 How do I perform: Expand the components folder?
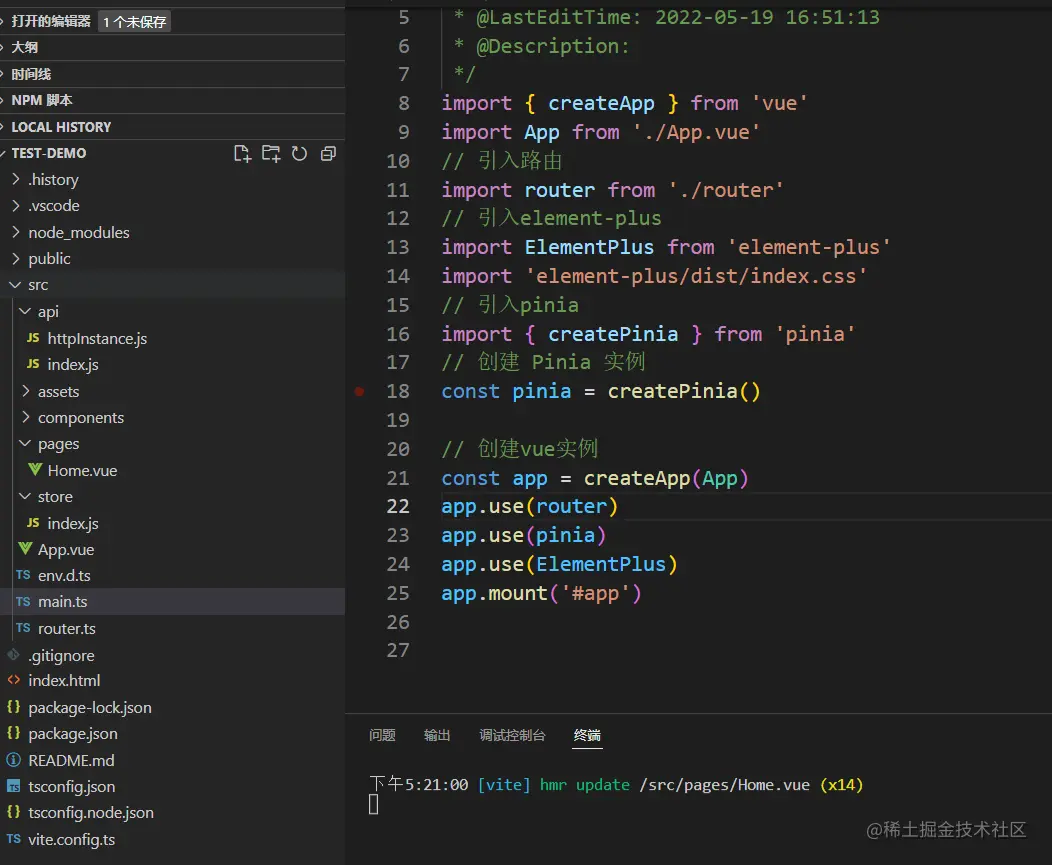click(172, 417)
